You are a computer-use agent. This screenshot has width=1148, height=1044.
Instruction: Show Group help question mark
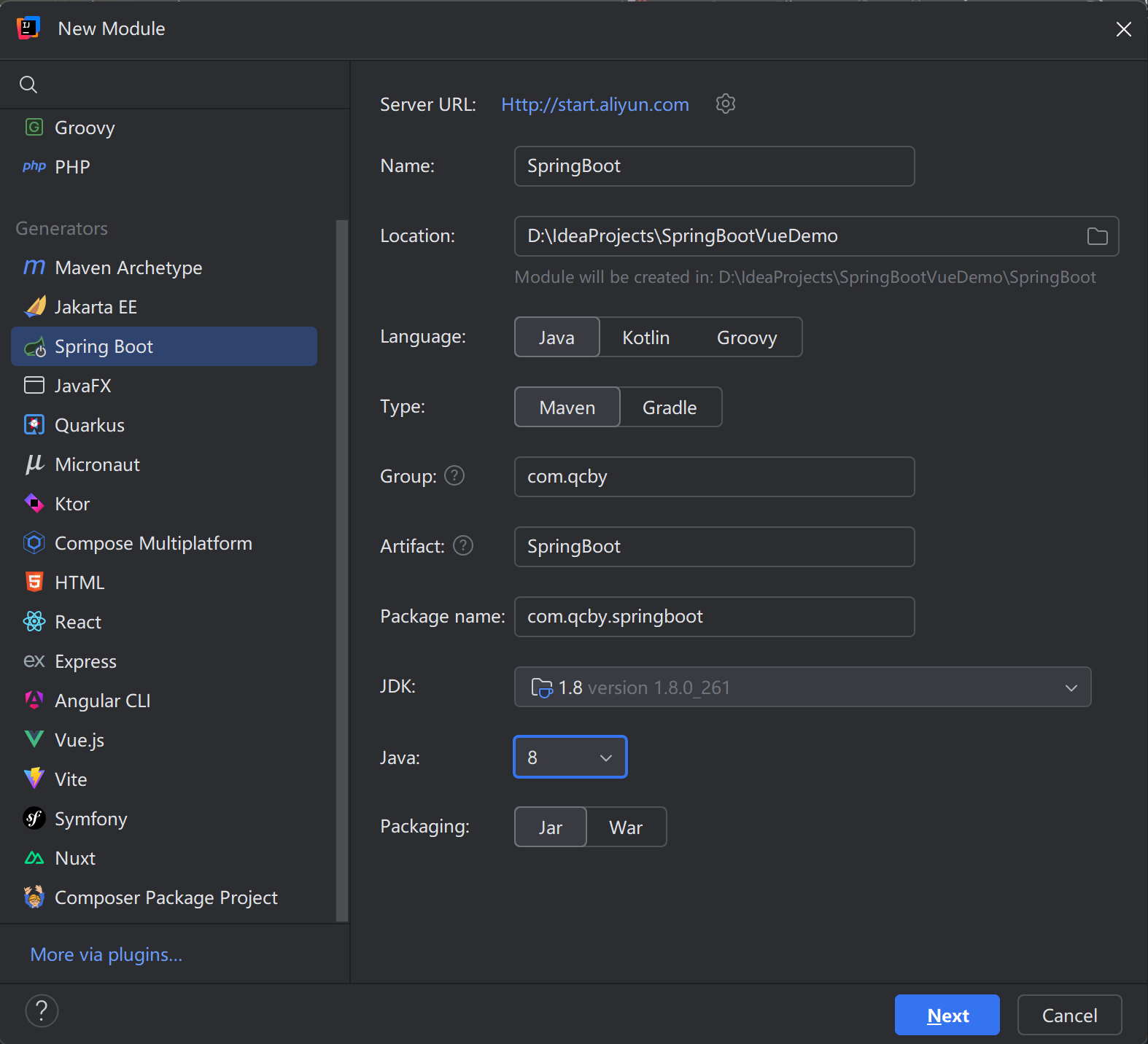click(x=454, y=476)
